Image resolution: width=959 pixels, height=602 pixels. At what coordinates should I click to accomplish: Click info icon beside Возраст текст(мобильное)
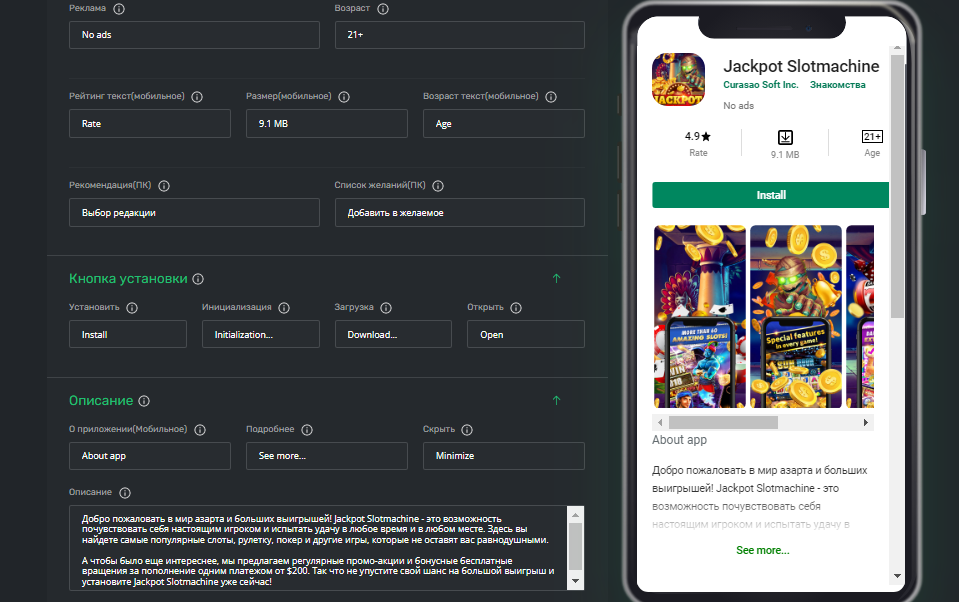(x=551, y=97)
